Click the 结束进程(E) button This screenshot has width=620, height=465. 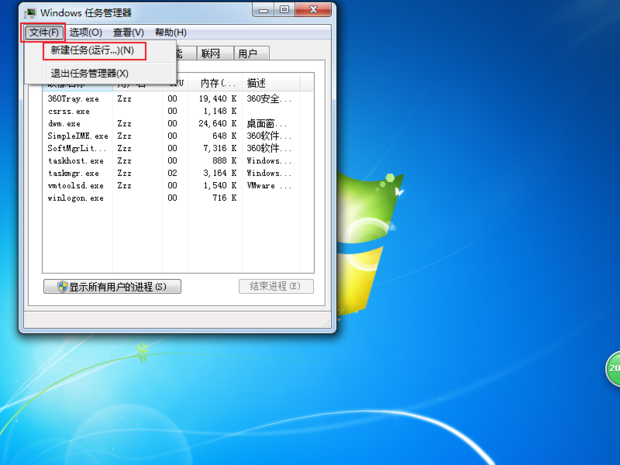[x=276, y=286]
